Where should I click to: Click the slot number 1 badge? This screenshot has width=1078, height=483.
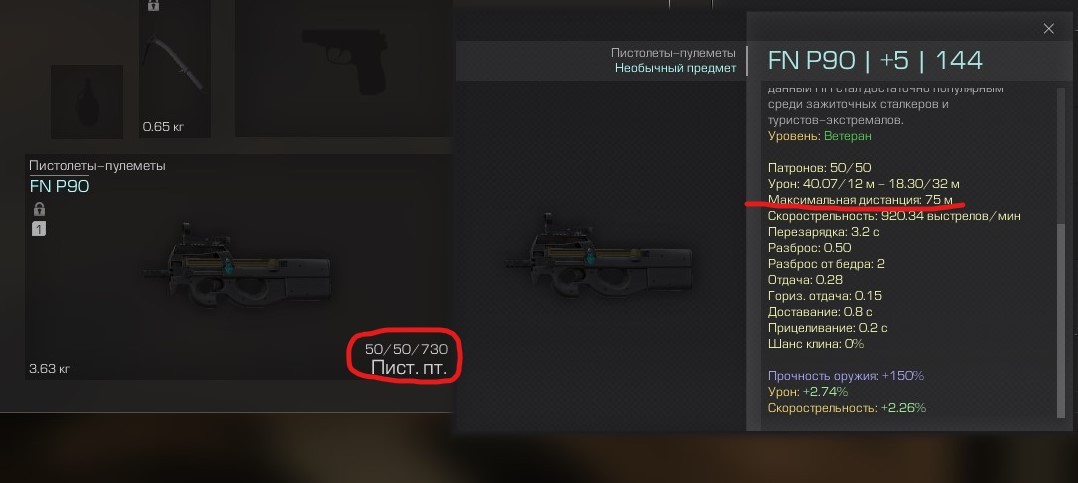coord(38,229)
